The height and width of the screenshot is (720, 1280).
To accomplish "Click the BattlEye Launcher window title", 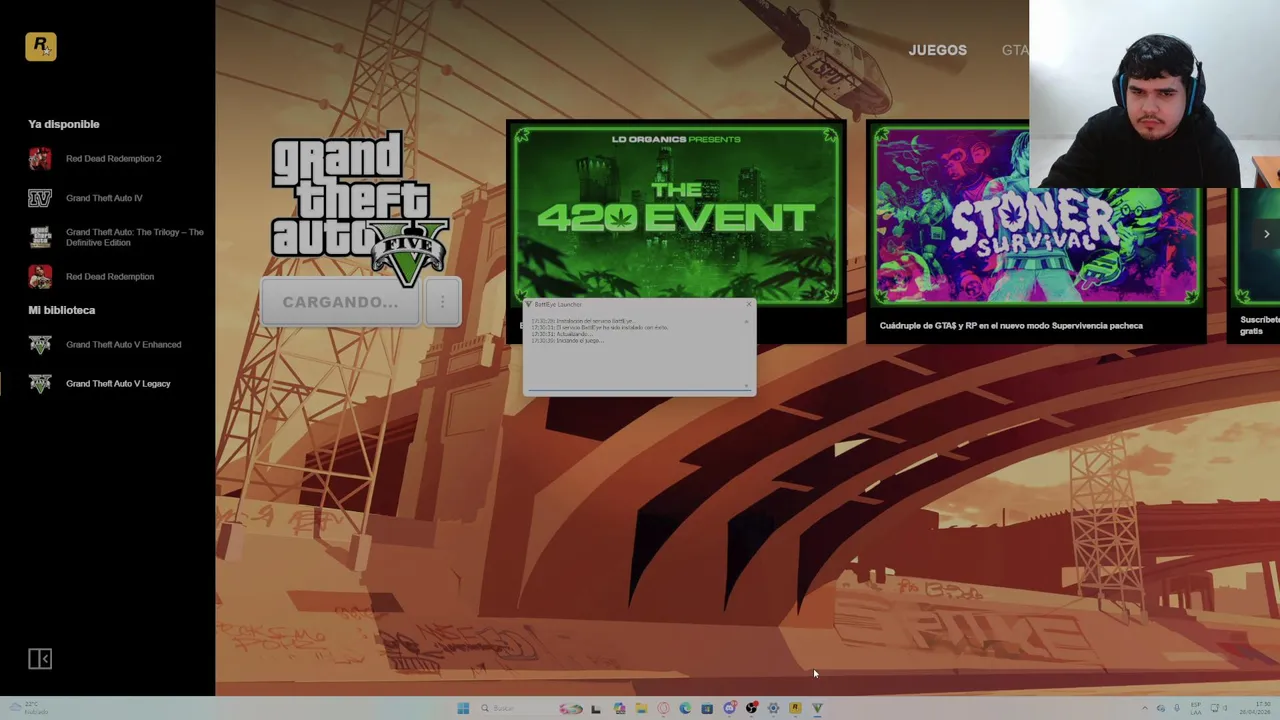I will [558, 304].
